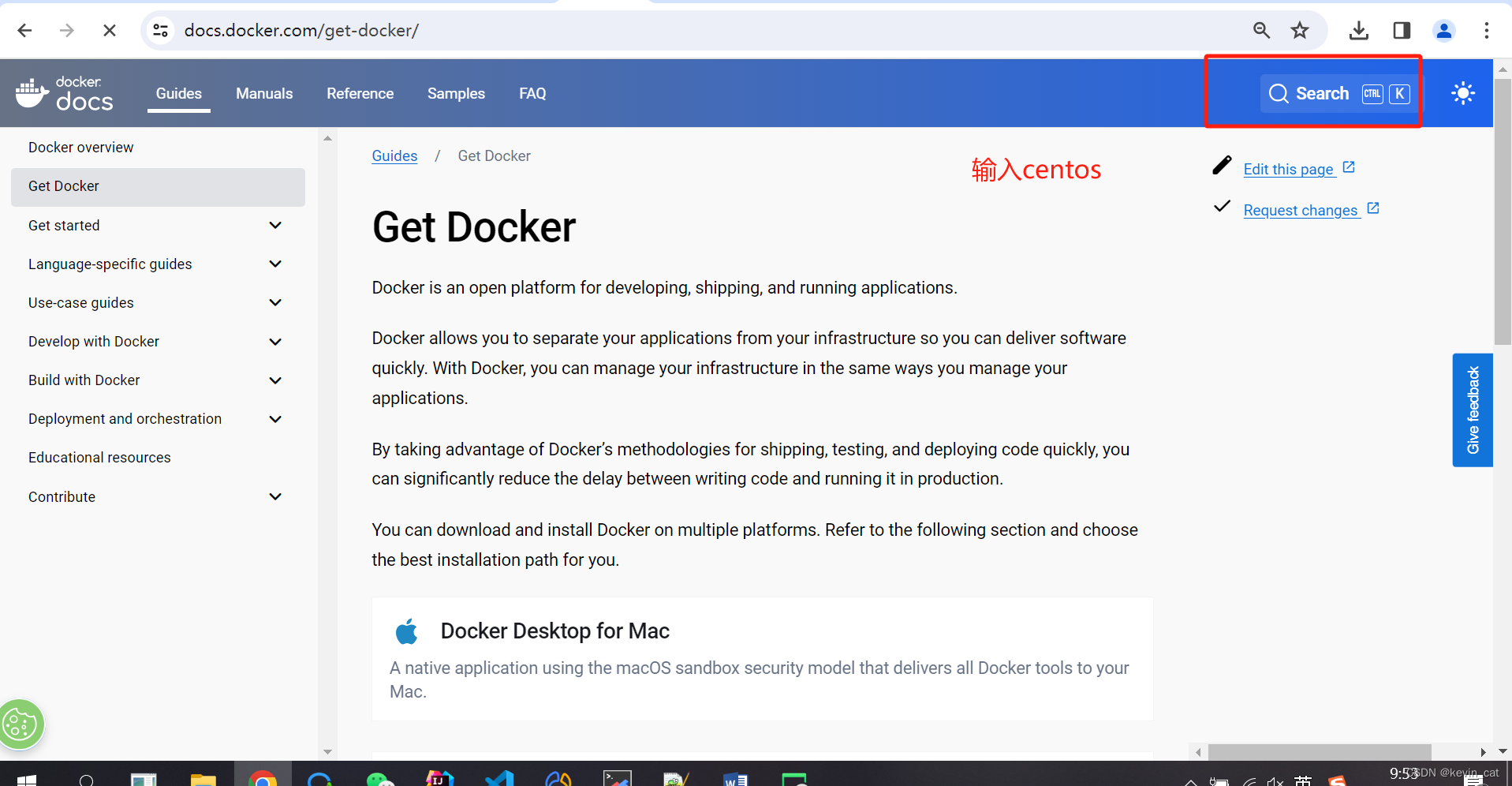
Task: Open cookie preferences icon
Action: click(x=21, y=724)
